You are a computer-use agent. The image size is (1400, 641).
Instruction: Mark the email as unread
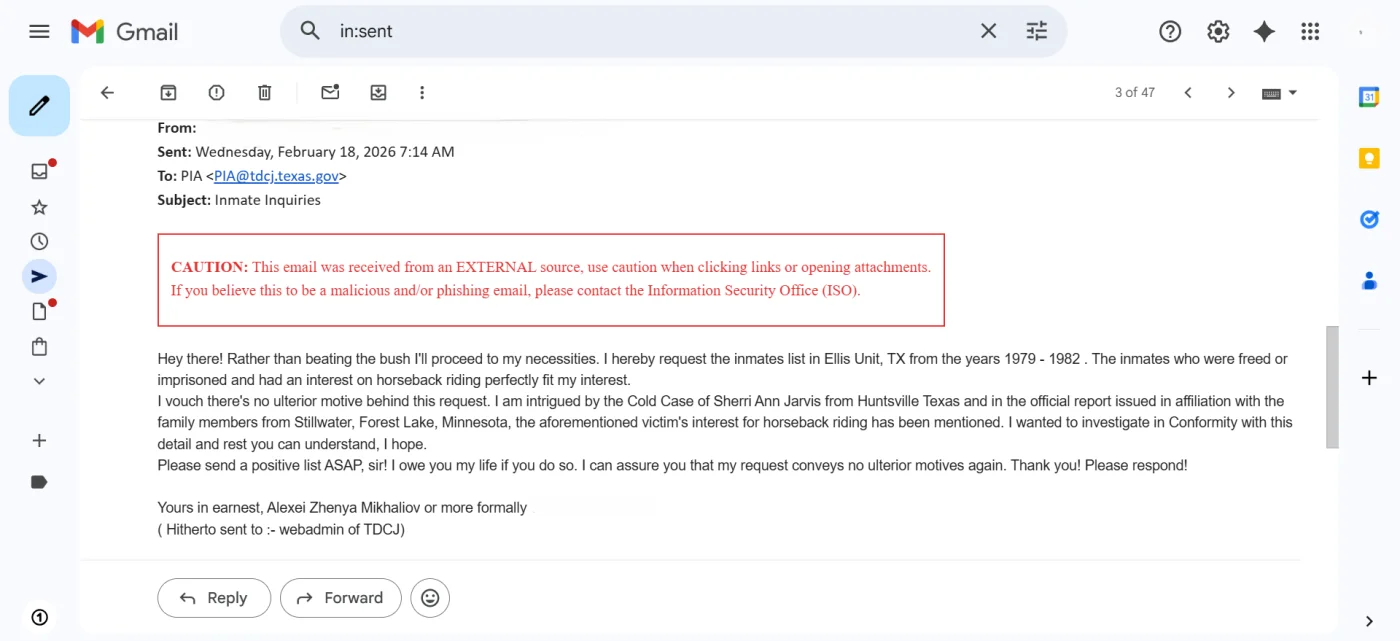[x=330, y=92]
